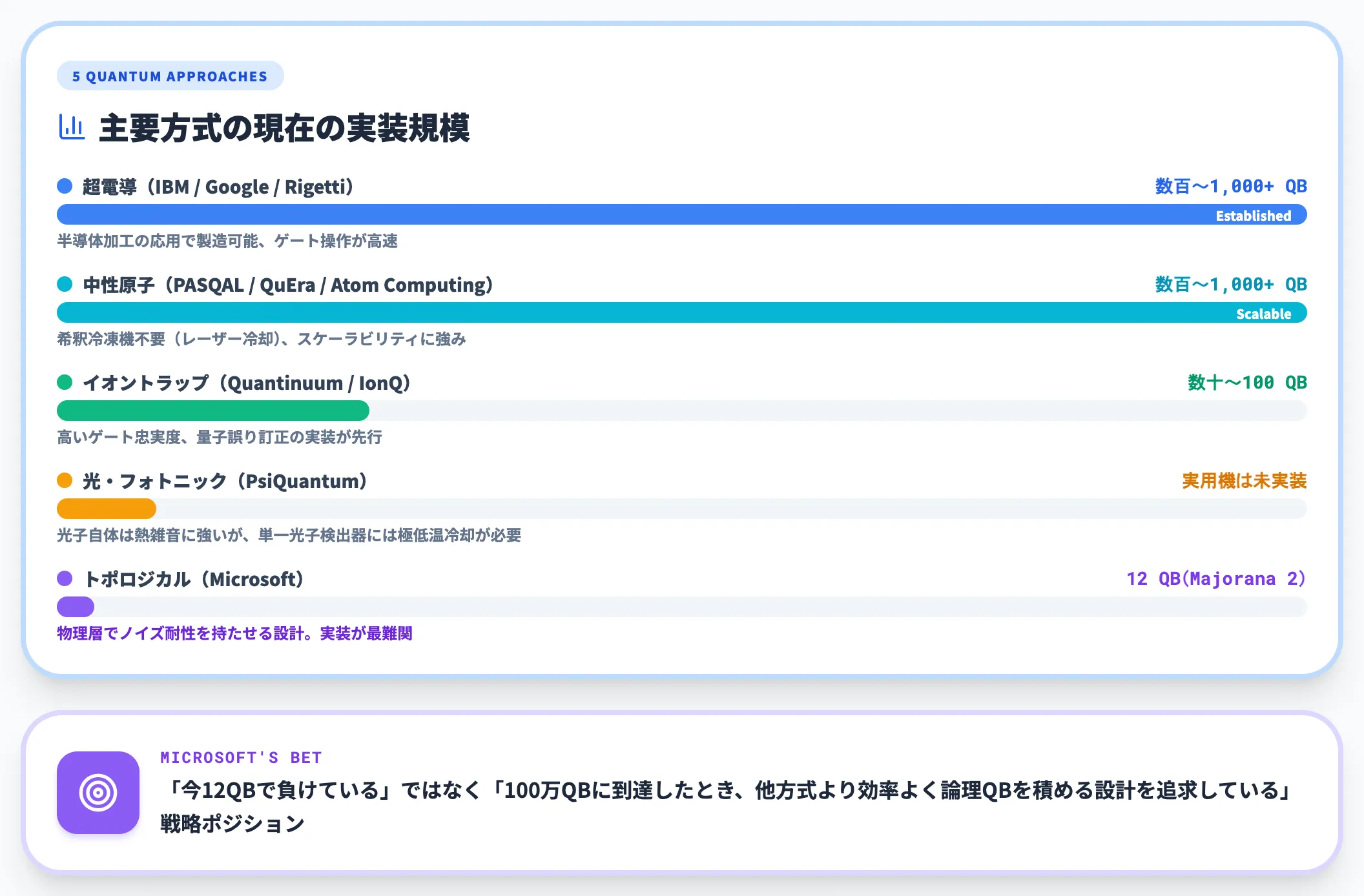The width and height of the screenshot is (1364, 896).
Task: Click the blue dot next to 超電導
Action: (x=65, y=186)
